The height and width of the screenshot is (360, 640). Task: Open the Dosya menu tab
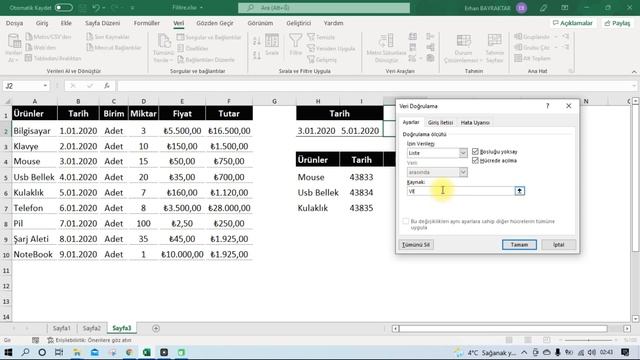(x=14, y=23)
